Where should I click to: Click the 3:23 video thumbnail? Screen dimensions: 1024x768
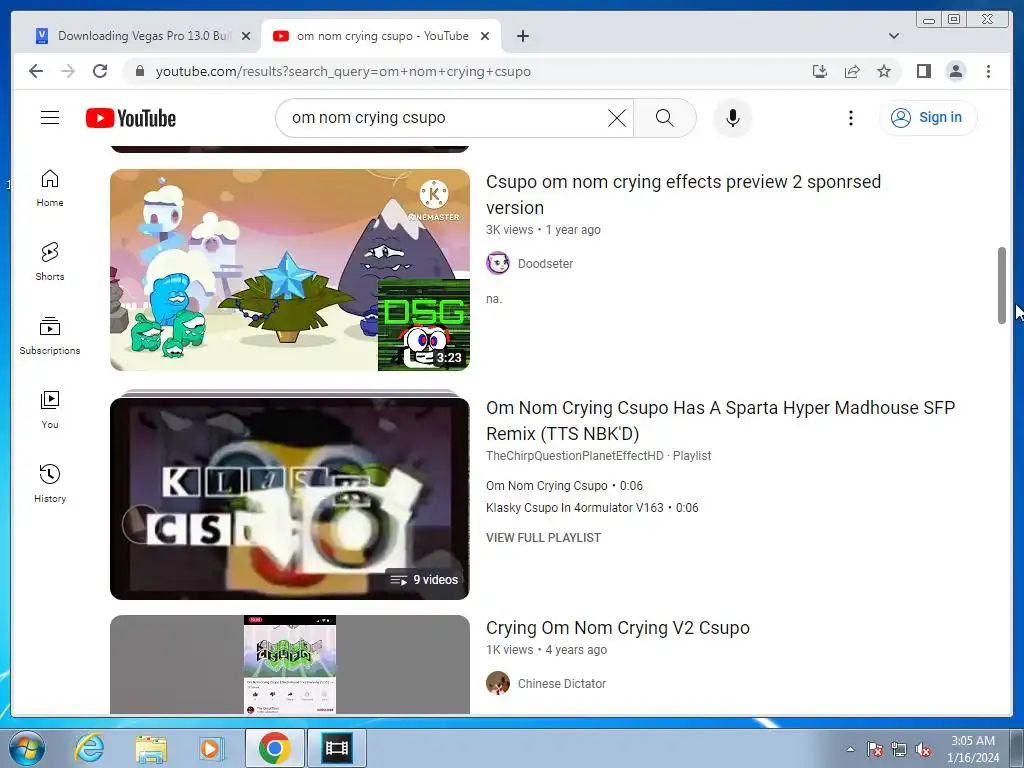(x=290, y=270)
